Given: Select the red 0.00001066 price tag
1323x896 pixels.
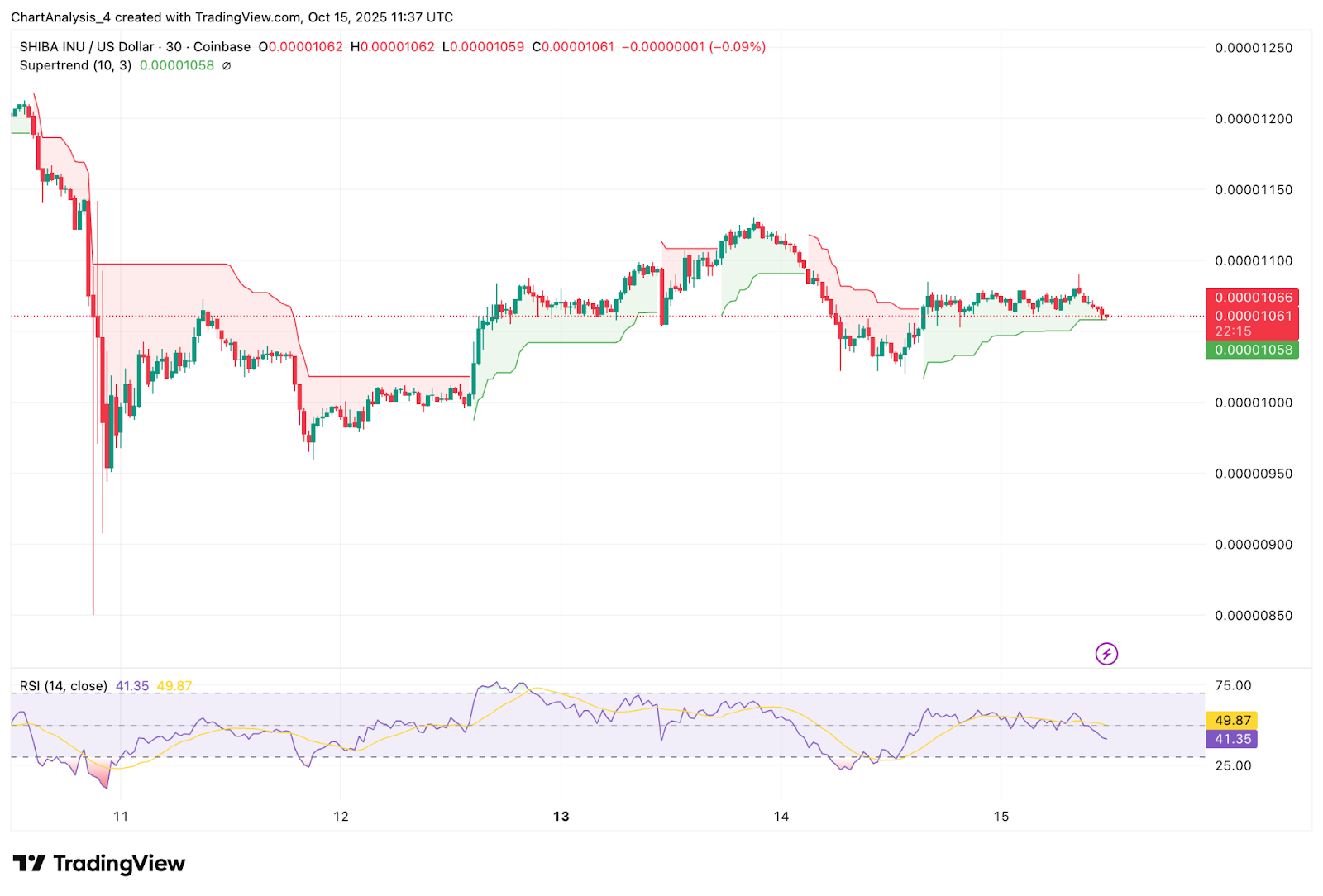Looking at the screenshot, I should tap(1253, 298).
